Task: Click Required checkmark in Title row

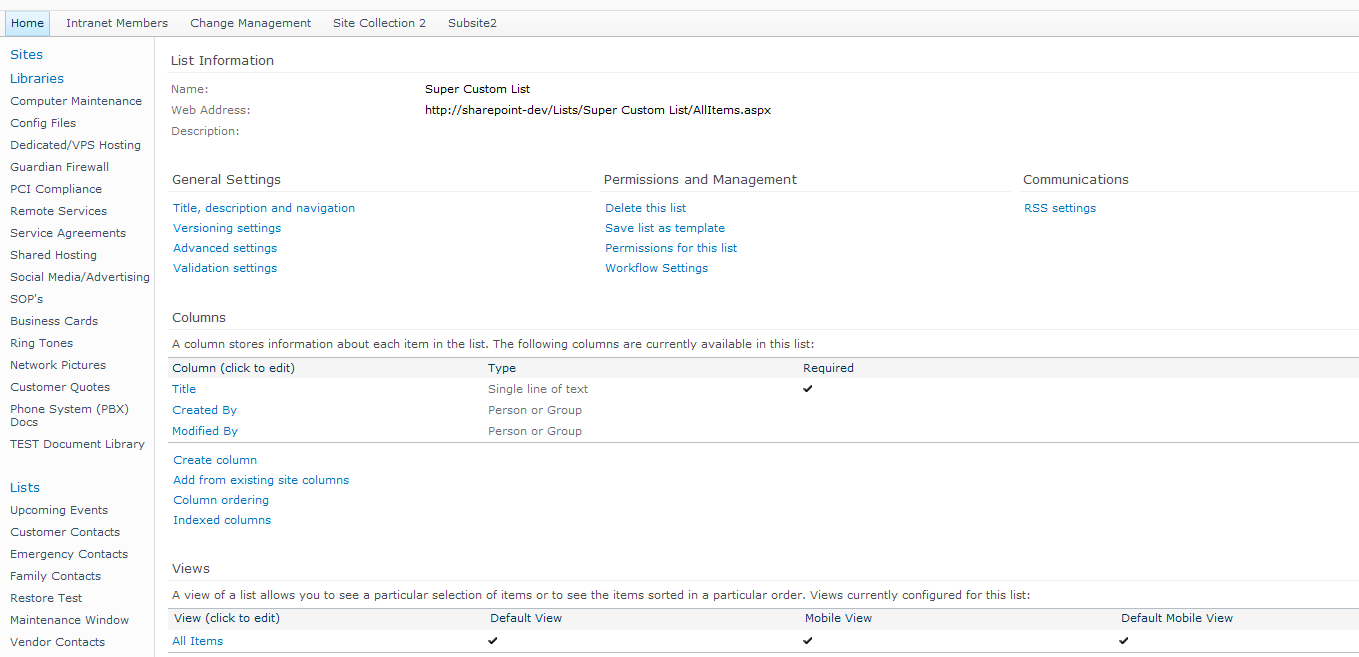Action: pyautogui.click(x=808, y=389)
